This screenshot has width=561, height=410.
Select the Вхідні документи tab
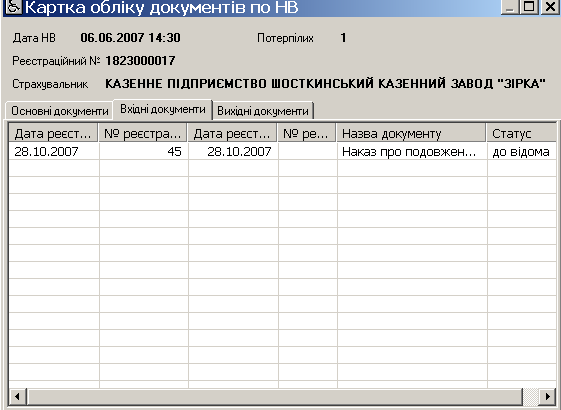click(163, 109)
